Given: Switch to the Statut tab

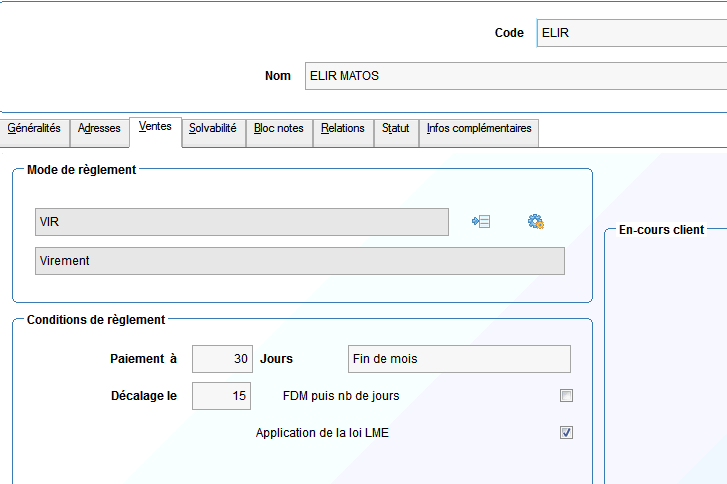Looking at the screenshot, I should 396,129.
